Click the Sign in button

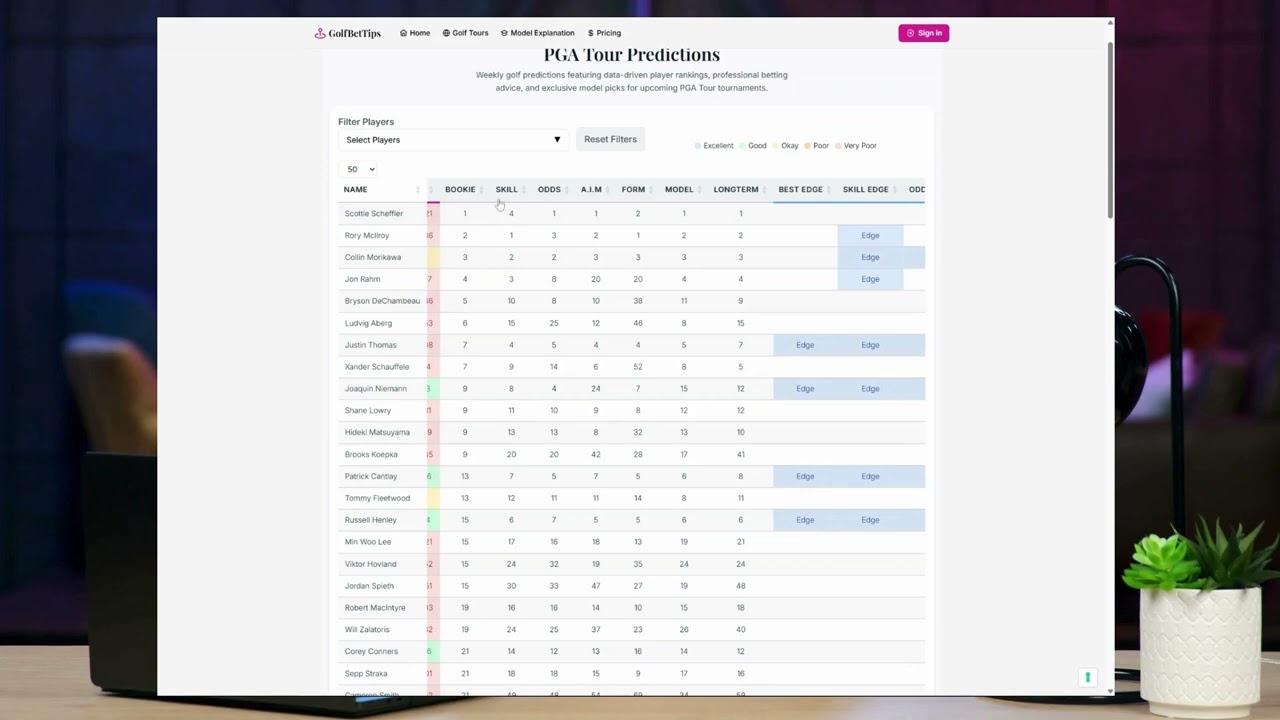(x=924, y=33)
